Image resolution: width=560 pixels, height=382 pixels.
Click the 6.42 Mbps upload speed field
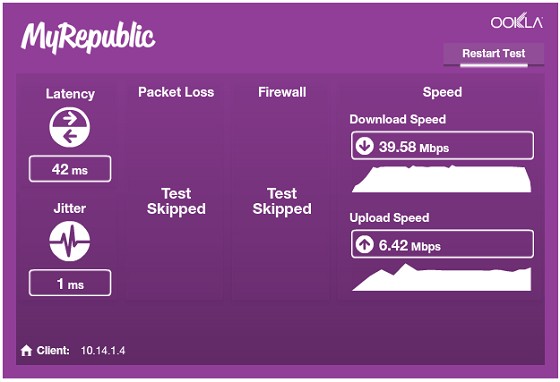click(442, 244)
